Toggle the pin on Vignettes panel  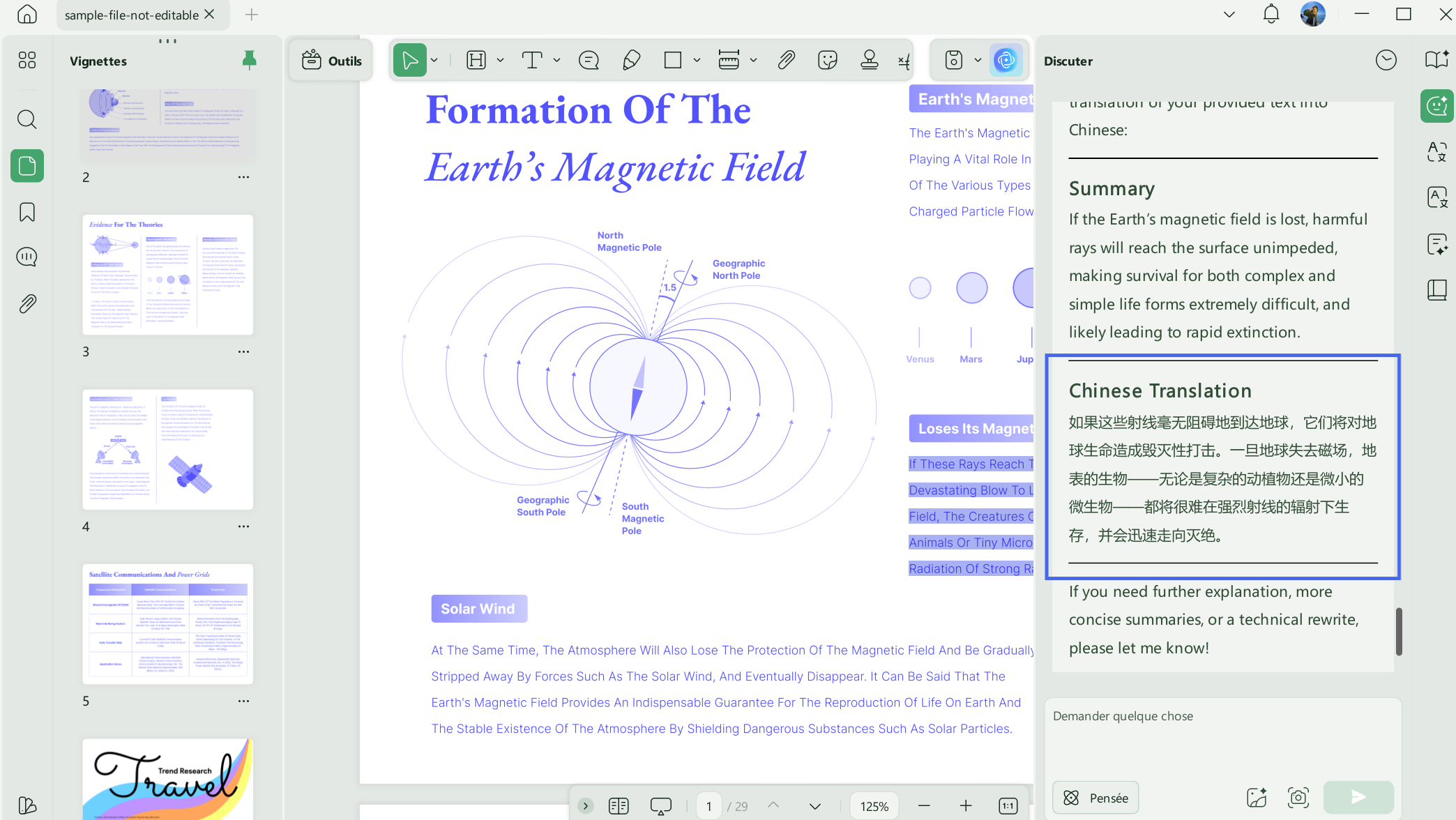coord(249,61)
